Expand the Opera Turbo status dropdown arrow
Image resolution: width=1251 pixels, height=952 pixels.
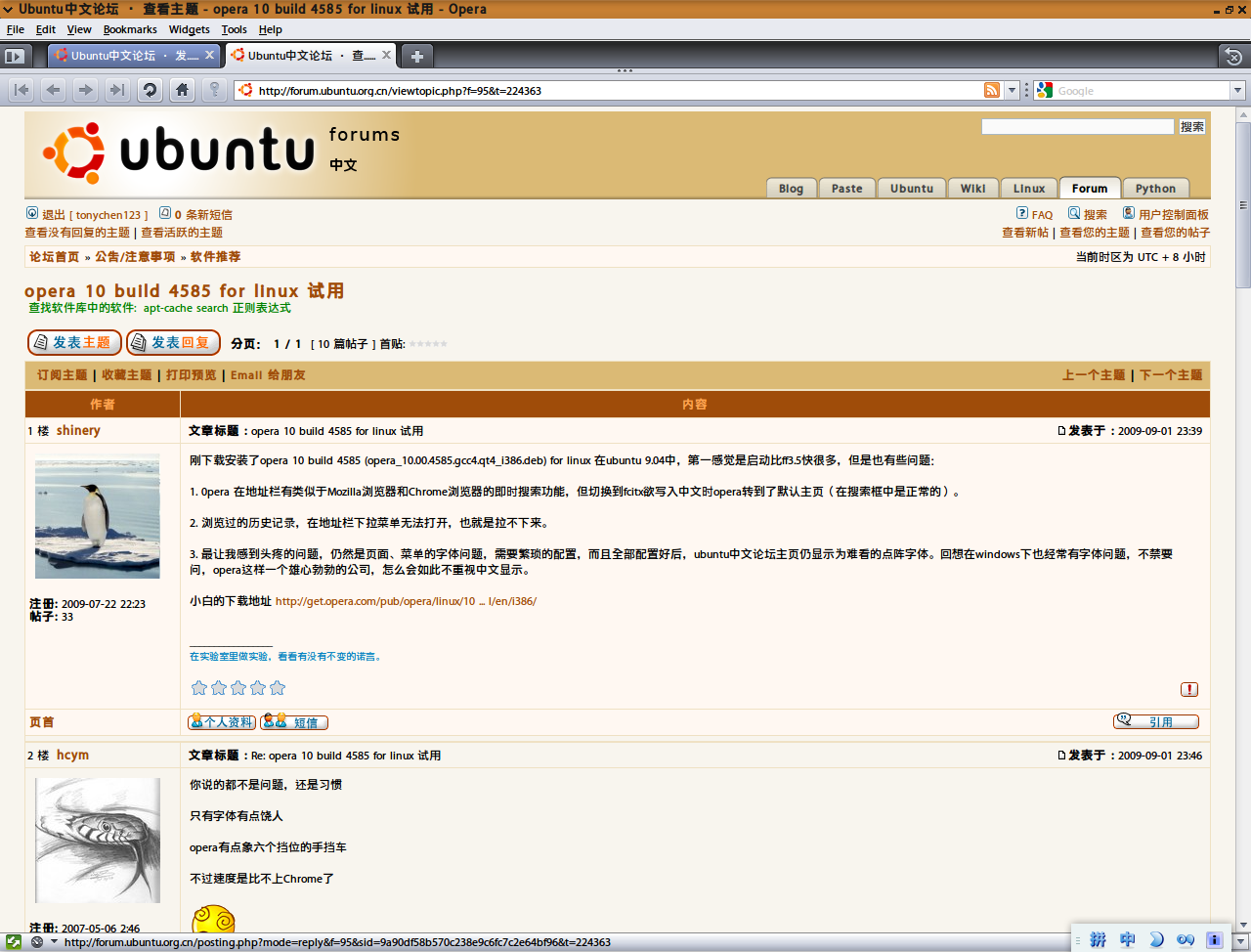(x=54, y=942)
